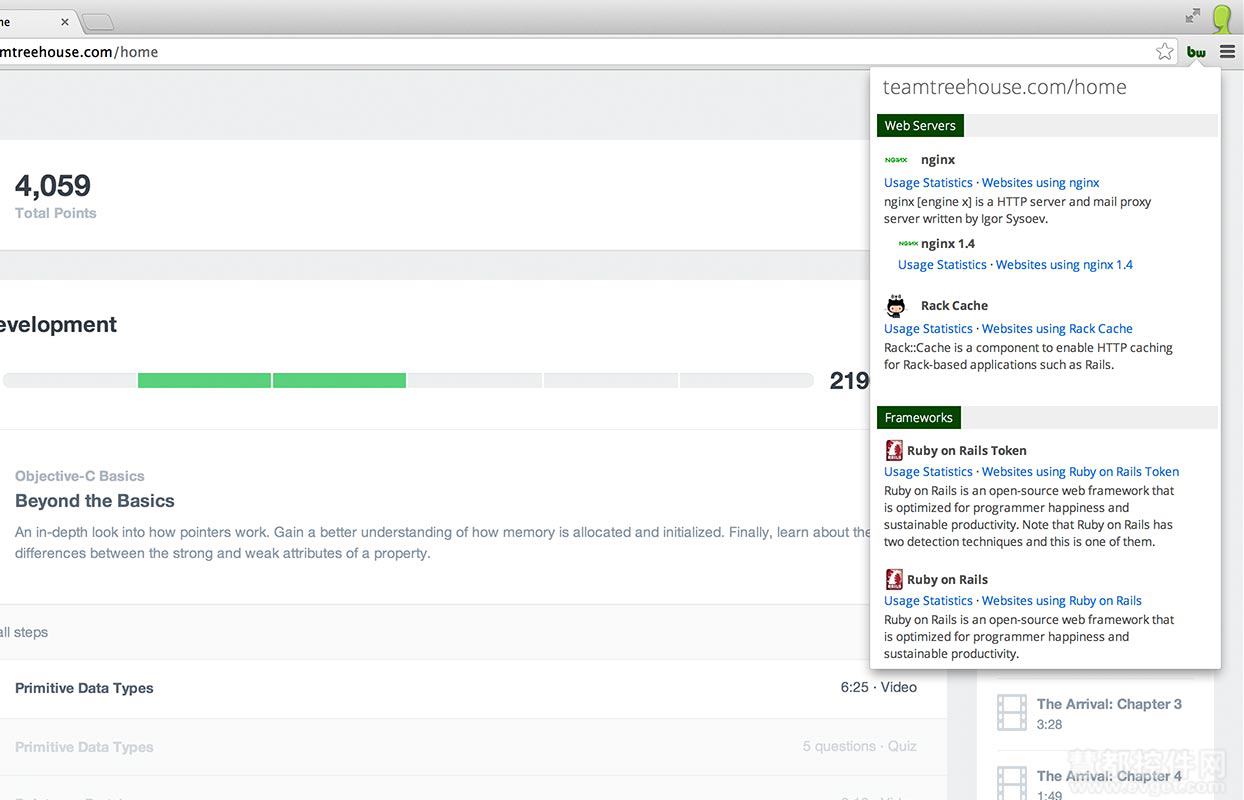Click the nginx logo icon
1244x800 pixels.
coord(896,159)
